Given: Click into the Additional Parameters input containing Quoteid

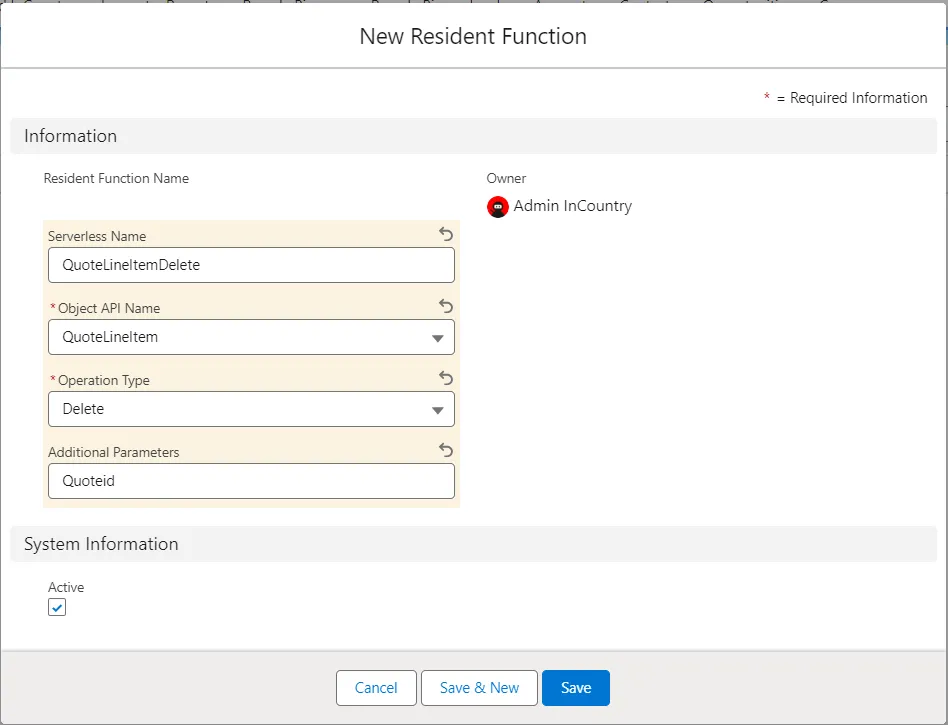Looking at the screenshot, I should (x=251, y=481).
